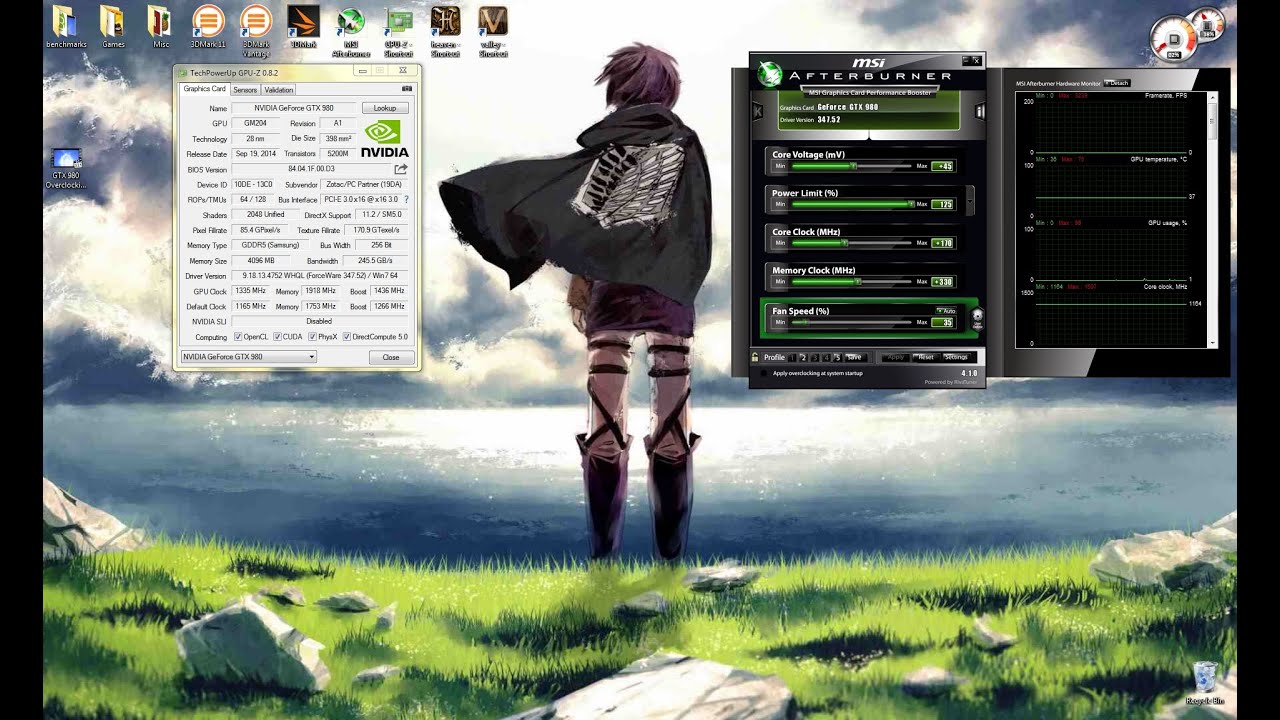The image size is (1280, 720).
Task: Toggle the DirectCompute 5.0 checkbox
Action: 347,337
